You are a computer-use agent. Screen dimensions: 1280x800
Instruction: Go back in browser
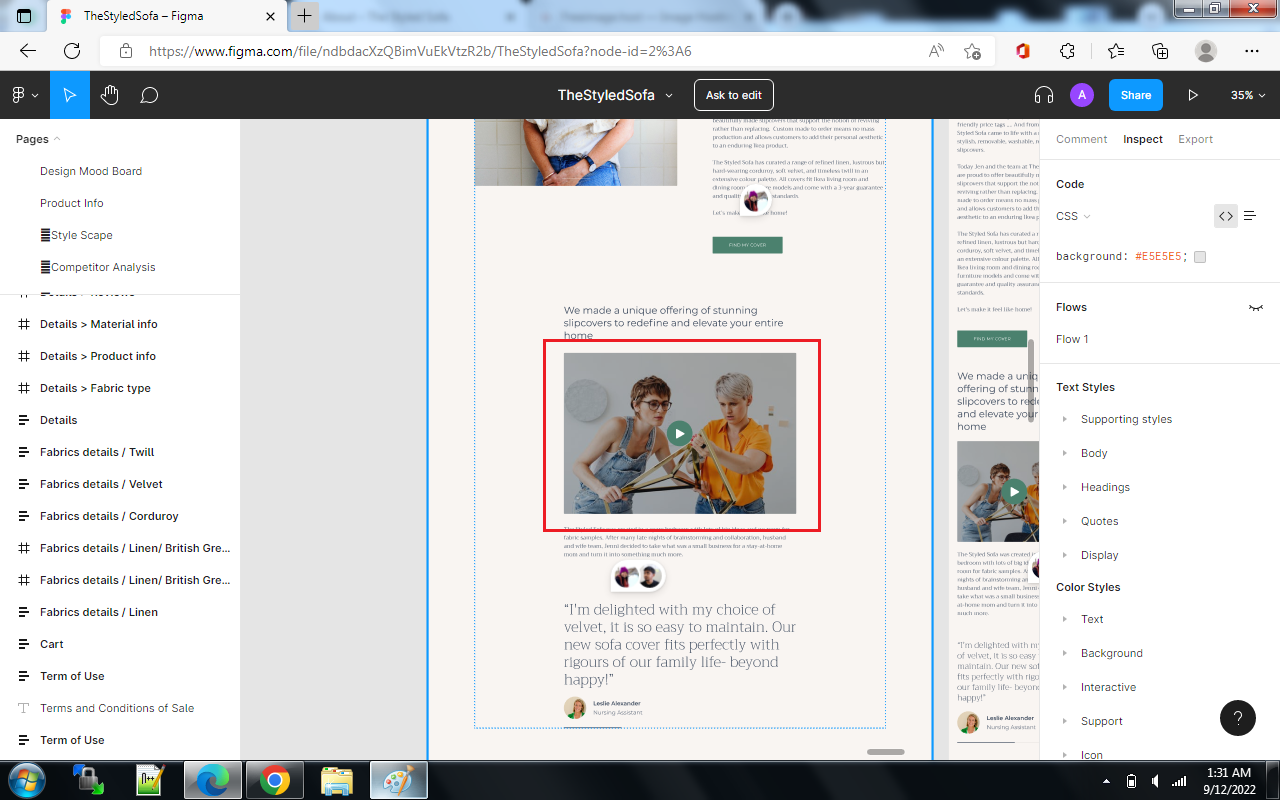click(28, 51)
